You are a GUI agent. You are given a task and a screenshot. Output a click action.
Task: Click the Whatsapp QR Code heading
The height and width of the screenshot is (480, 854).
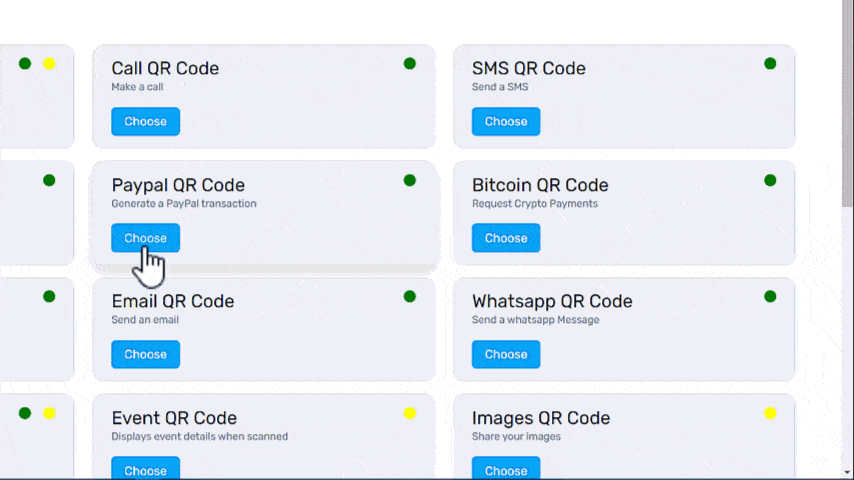click(552, 301)
